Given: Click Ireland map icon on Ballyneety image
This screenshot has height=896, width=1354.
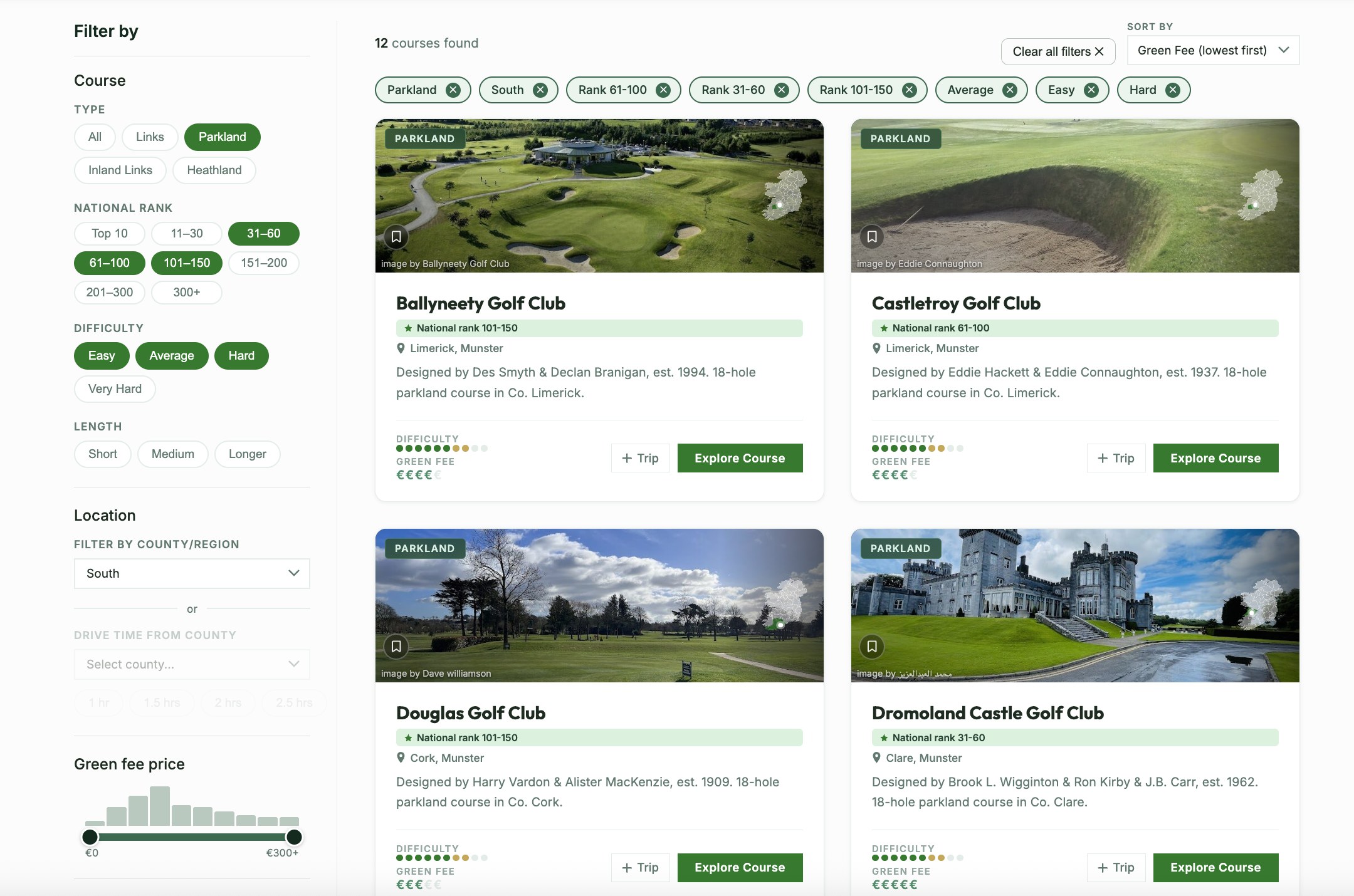Looking at the screenshot, I should tap(784, 195).
